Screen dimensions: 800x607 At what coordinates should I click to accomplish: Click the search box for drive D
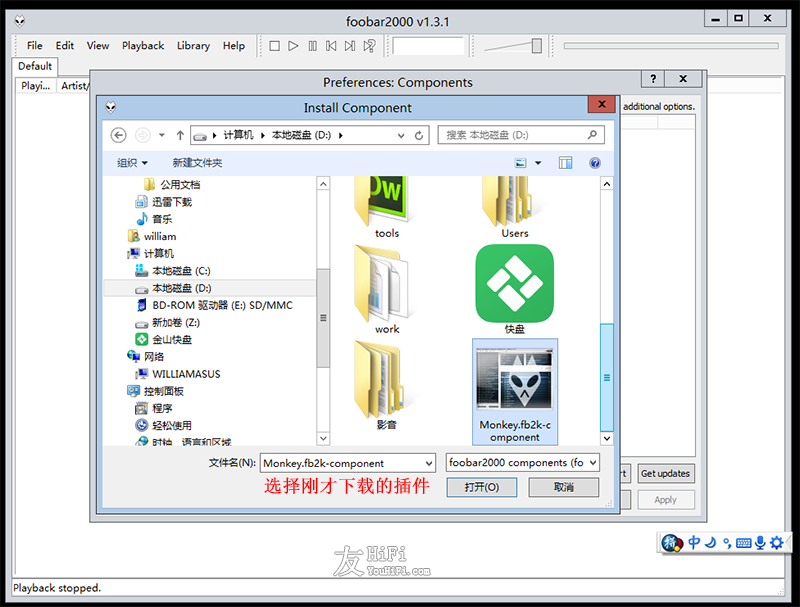(521, 135)
